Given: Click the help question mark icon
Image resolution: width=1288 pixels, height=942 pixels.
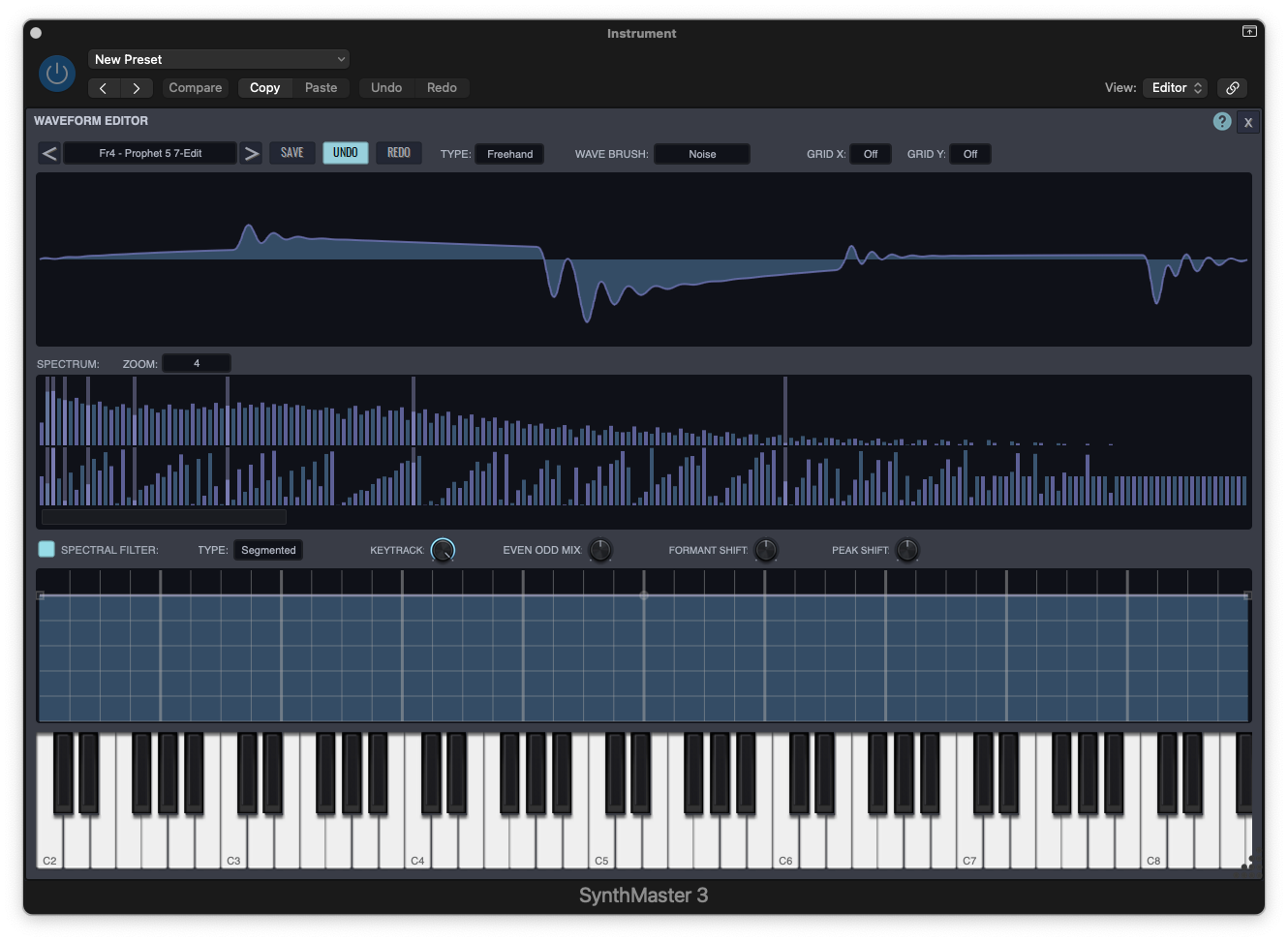Looking at the screenshot, I should [1222, 121].
